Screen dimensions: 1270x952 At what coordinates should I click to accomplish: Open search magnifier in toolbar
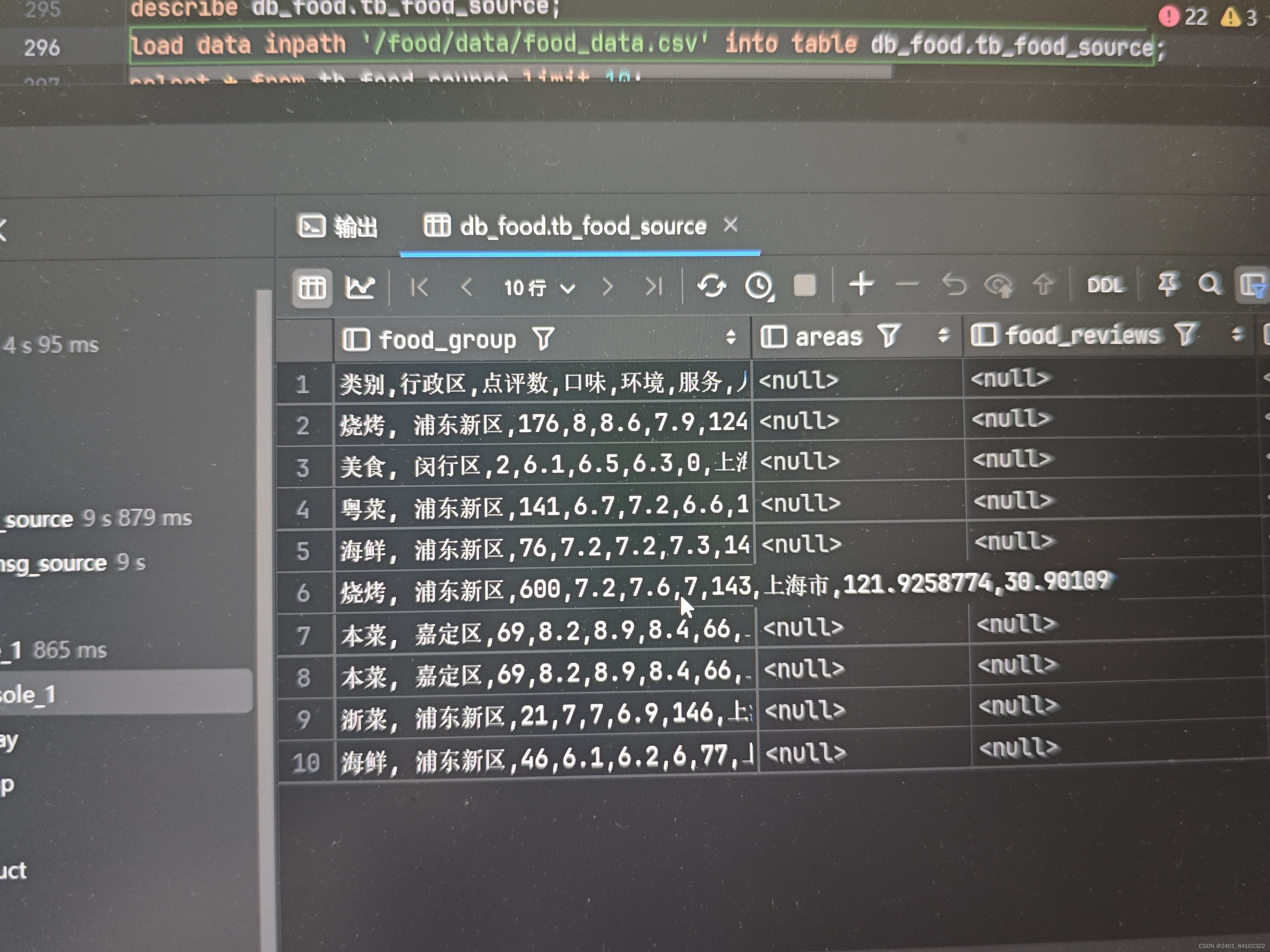click(x=1209, y=284)
